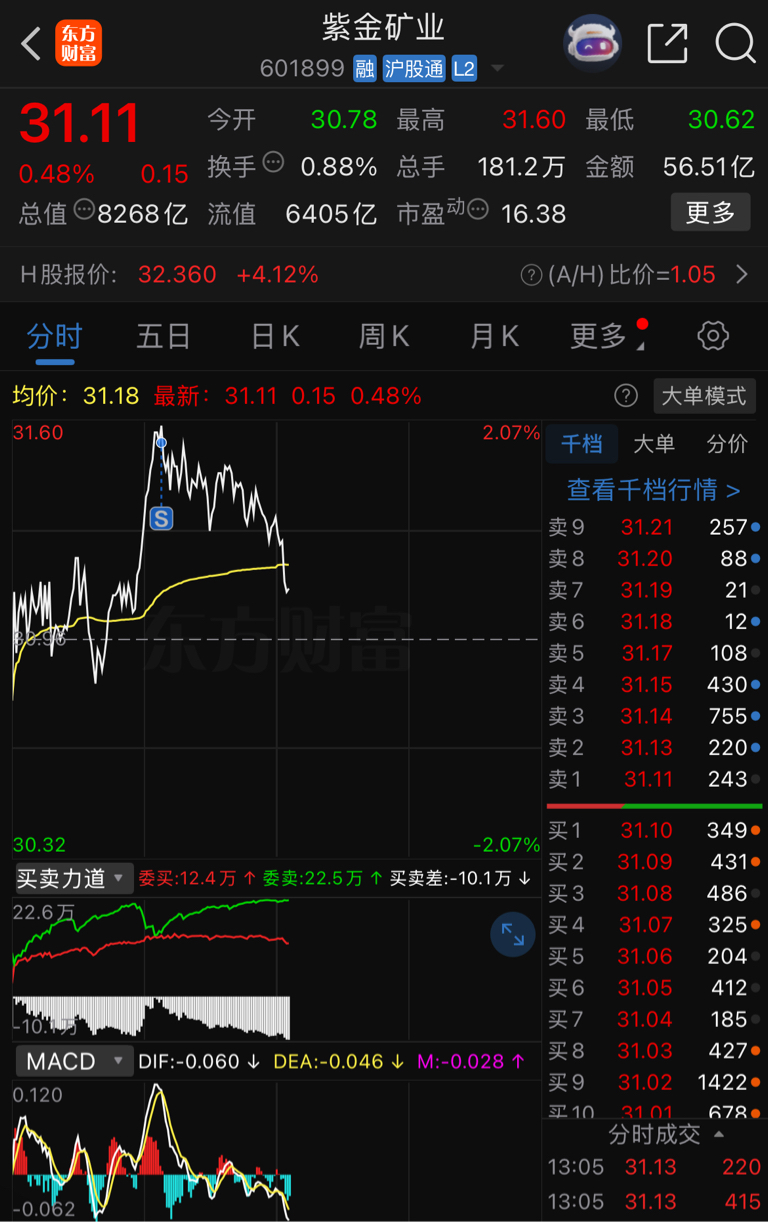768x1222 pixels.
Task: Toggle 大单模式 button
Action: point(704,396)
